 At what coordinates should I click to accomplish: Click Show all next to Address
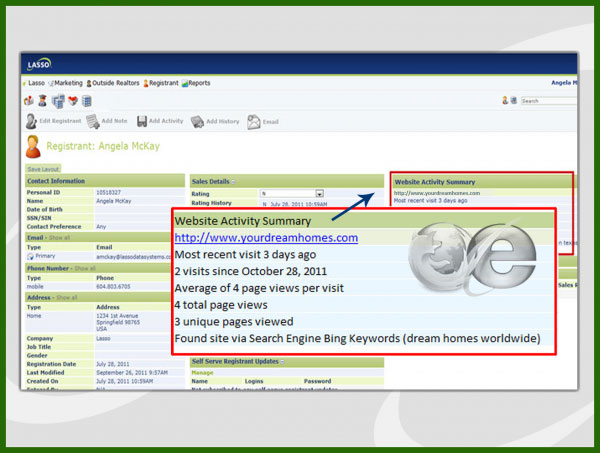point(67,298)
